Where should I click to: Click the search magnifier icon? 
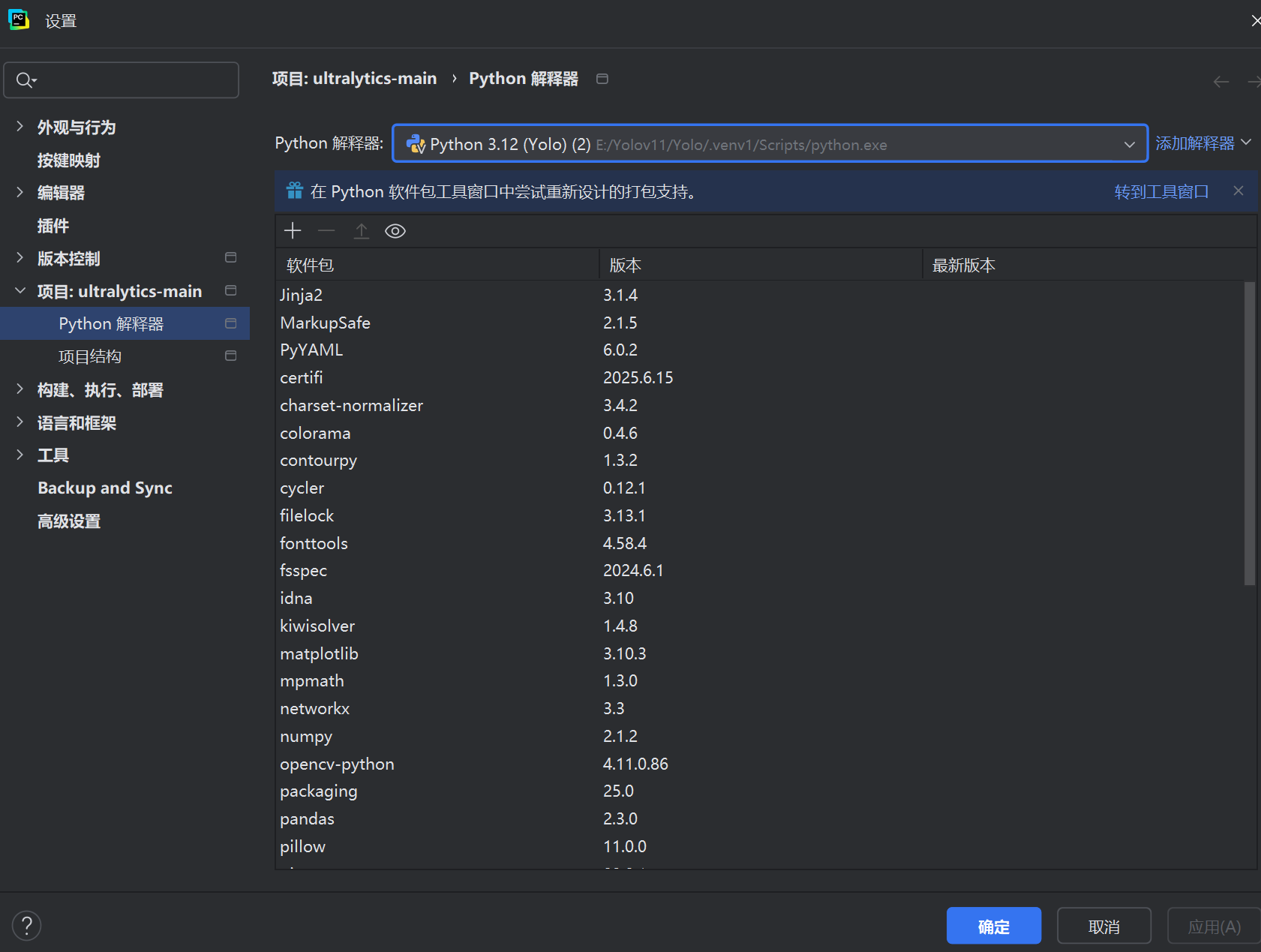pos(26,80)
